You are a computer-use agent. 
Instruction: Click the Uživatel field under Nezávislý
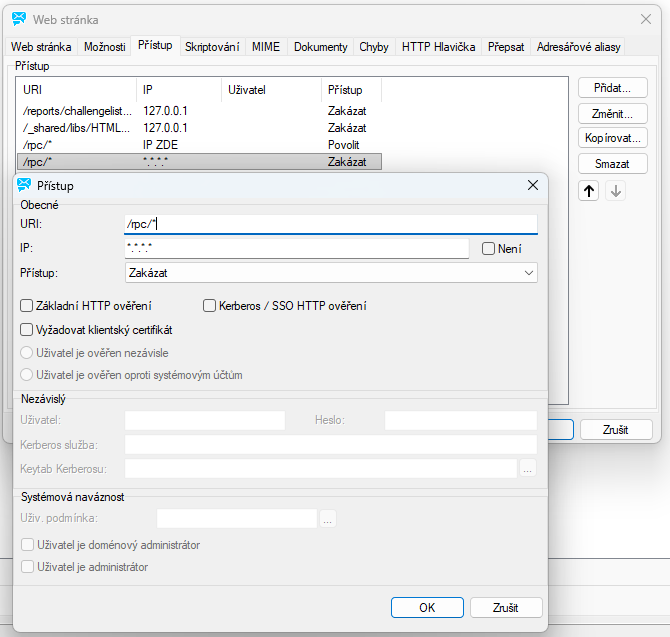click(x=205, y=420)
